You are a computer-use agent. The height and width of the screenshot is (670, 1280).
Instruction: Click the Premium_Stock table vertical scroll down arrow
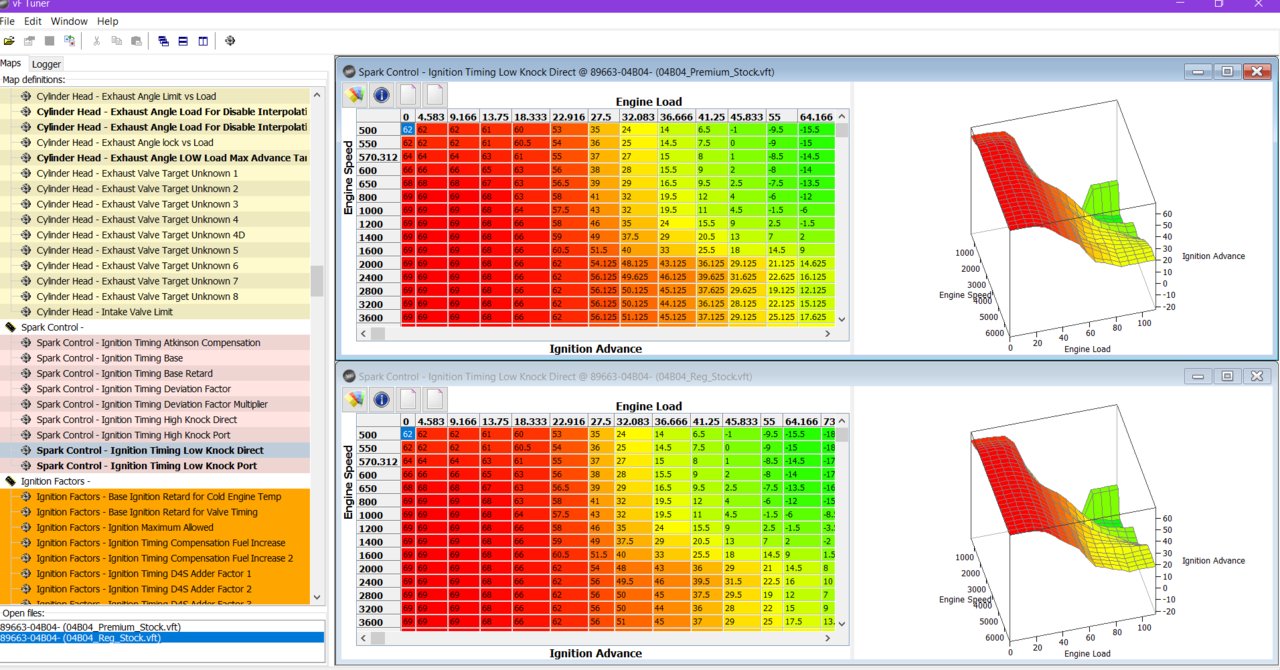click(x=842, y=319)
